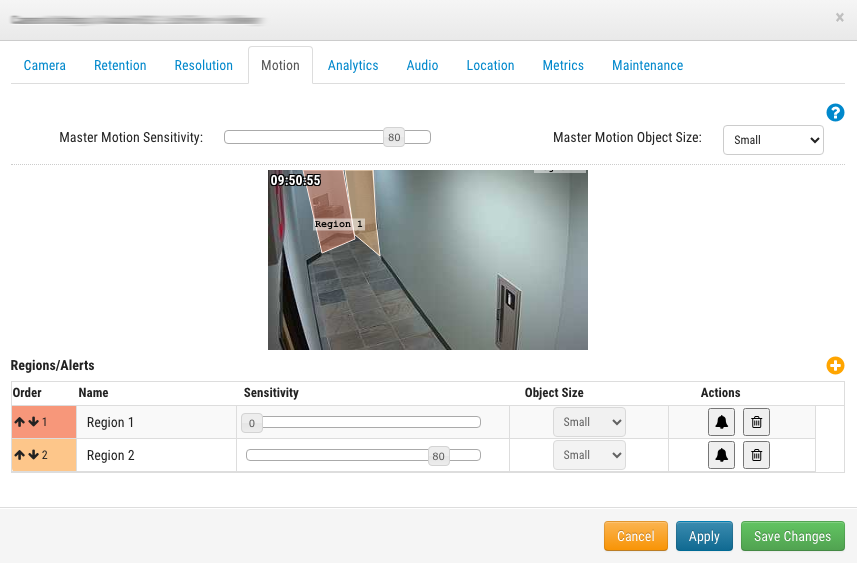Open Master Motion Object Size dropdown
The image size is (857, 563).
(772, 140)
